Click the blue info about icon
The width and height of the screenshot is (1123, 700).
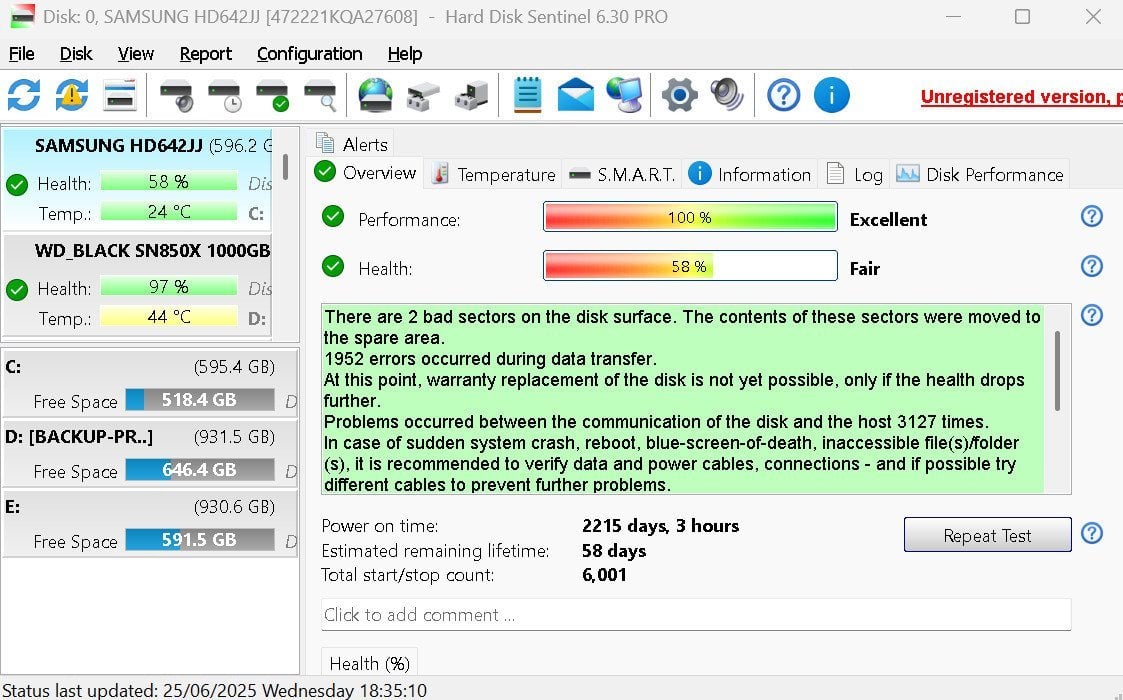pos(832,95)
